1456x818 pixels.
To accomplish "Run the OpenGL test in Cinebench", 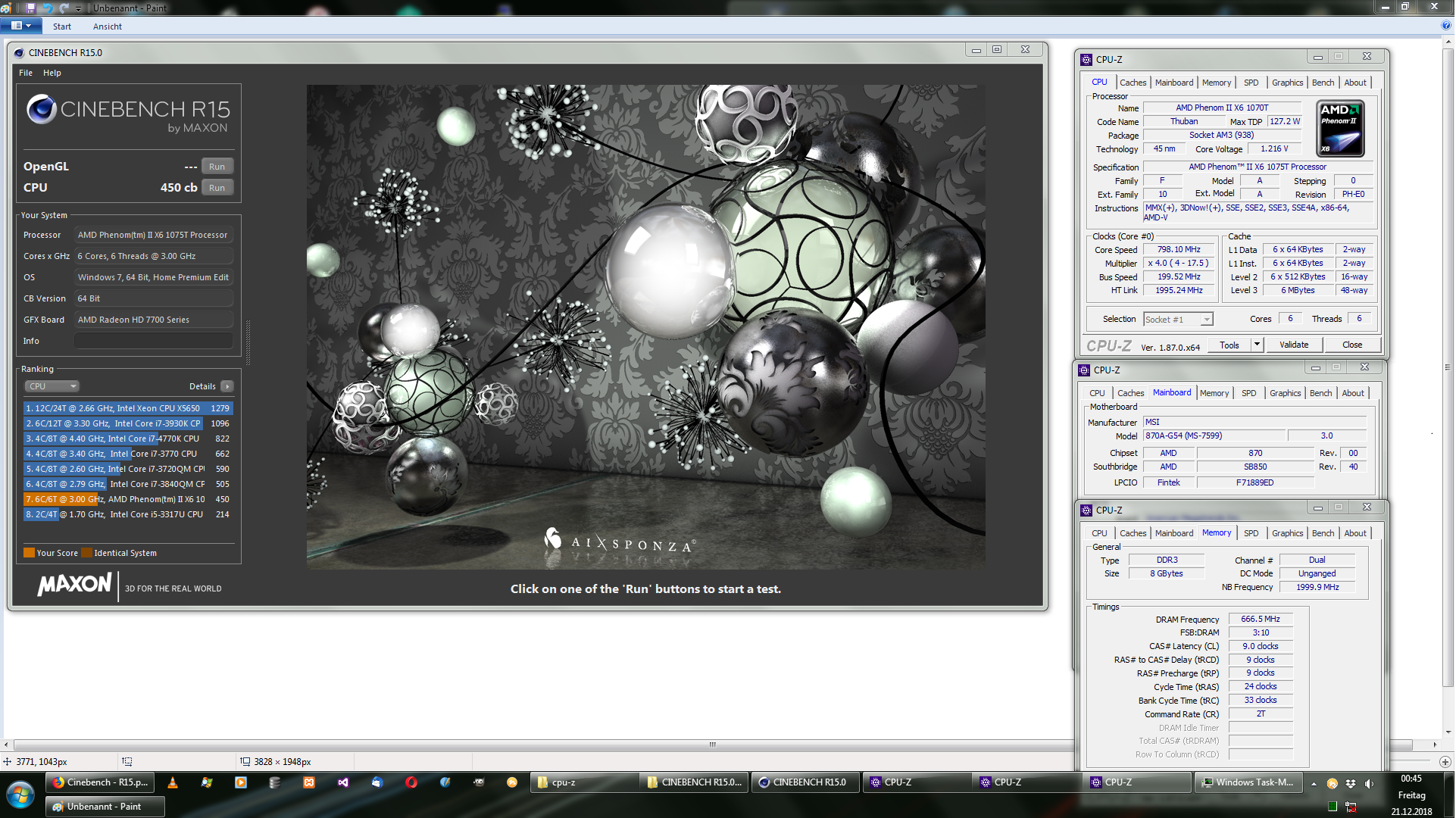I will [x=217, y=167].
